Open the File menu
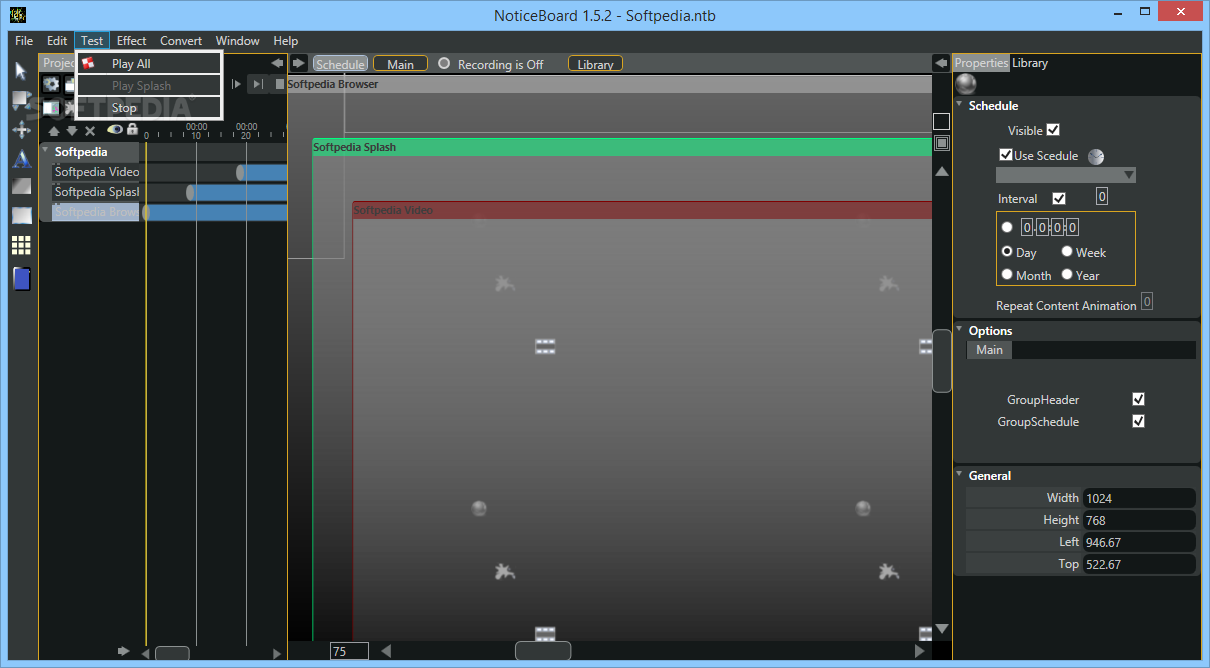 tap(25, 41)
